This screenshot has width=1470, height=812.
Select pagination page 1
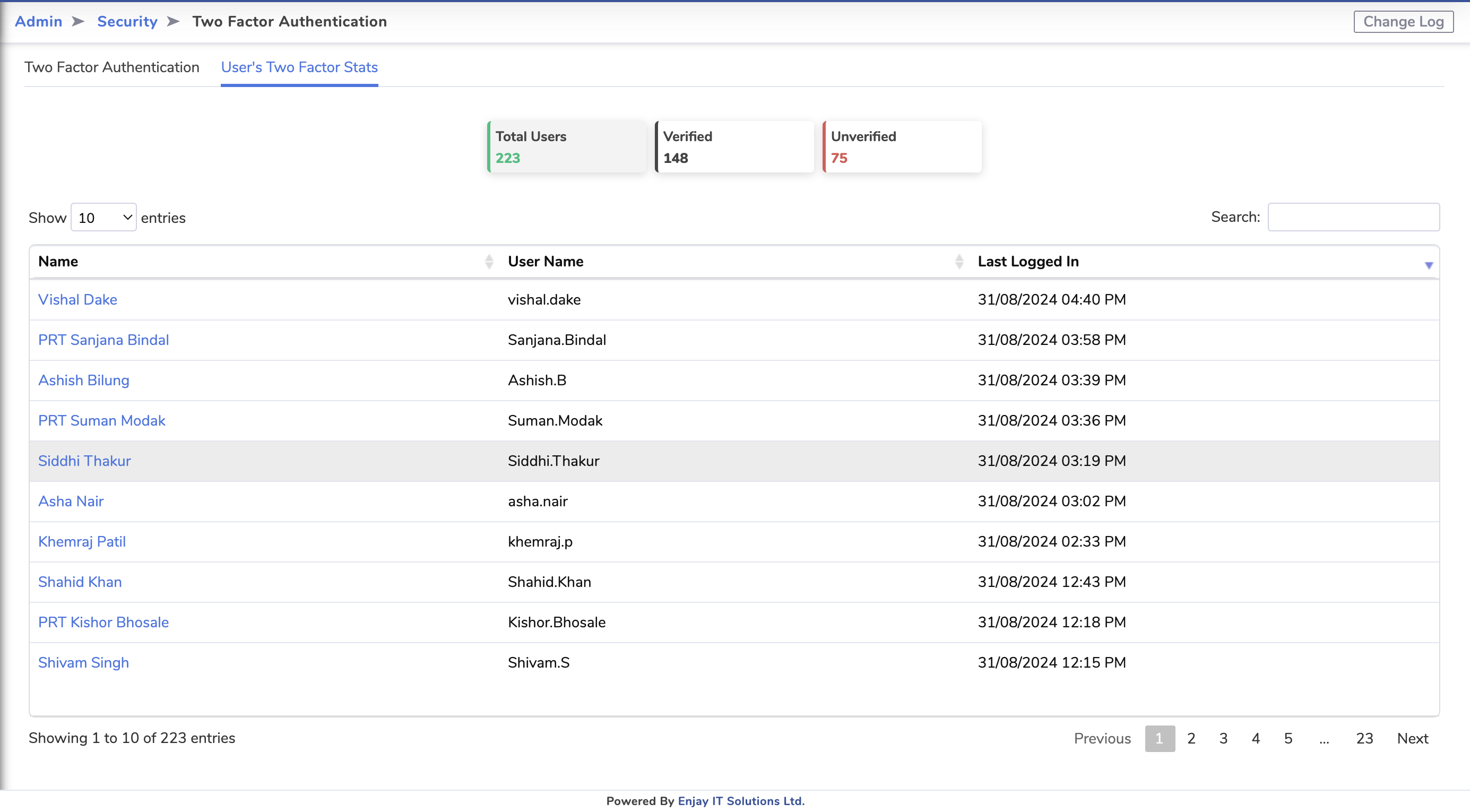[1160, 738]
